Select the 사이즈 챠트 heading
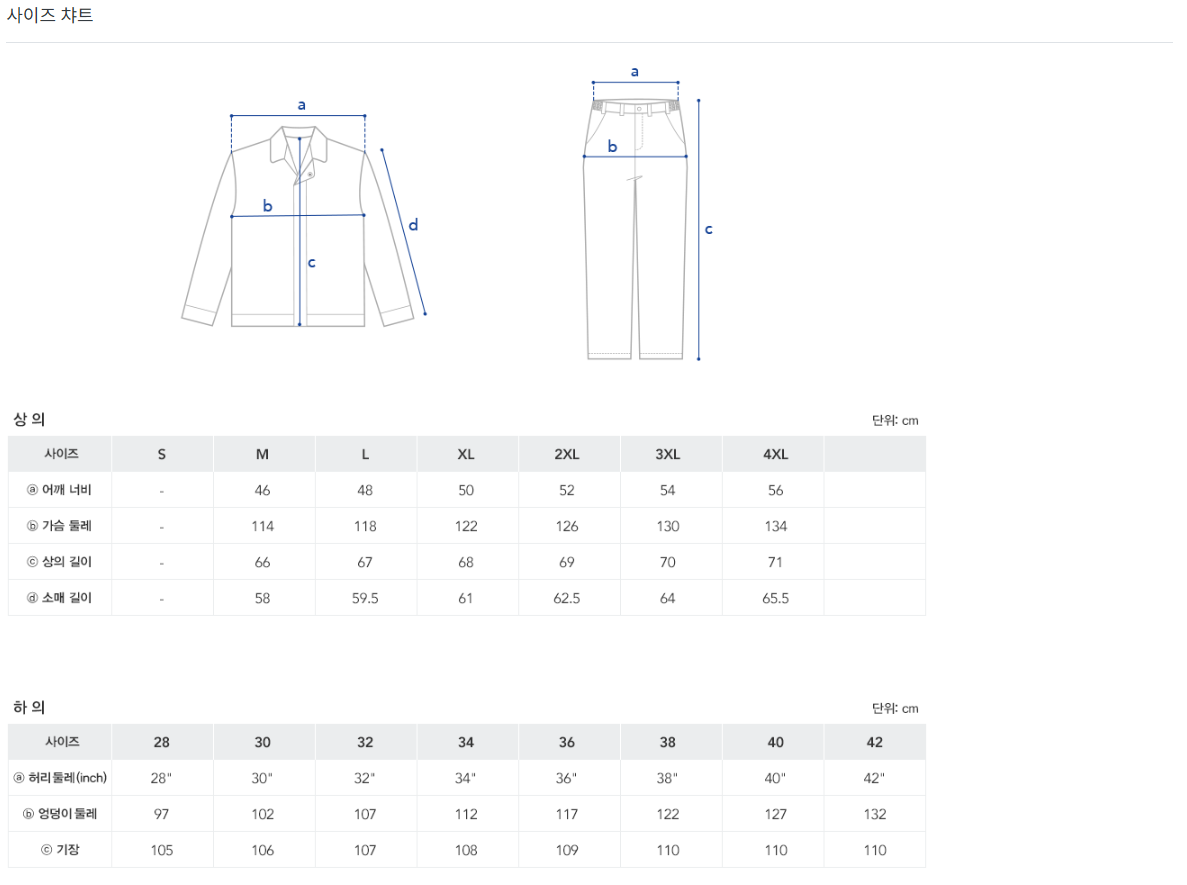The image size is (1187, 885). coord(50,16)
